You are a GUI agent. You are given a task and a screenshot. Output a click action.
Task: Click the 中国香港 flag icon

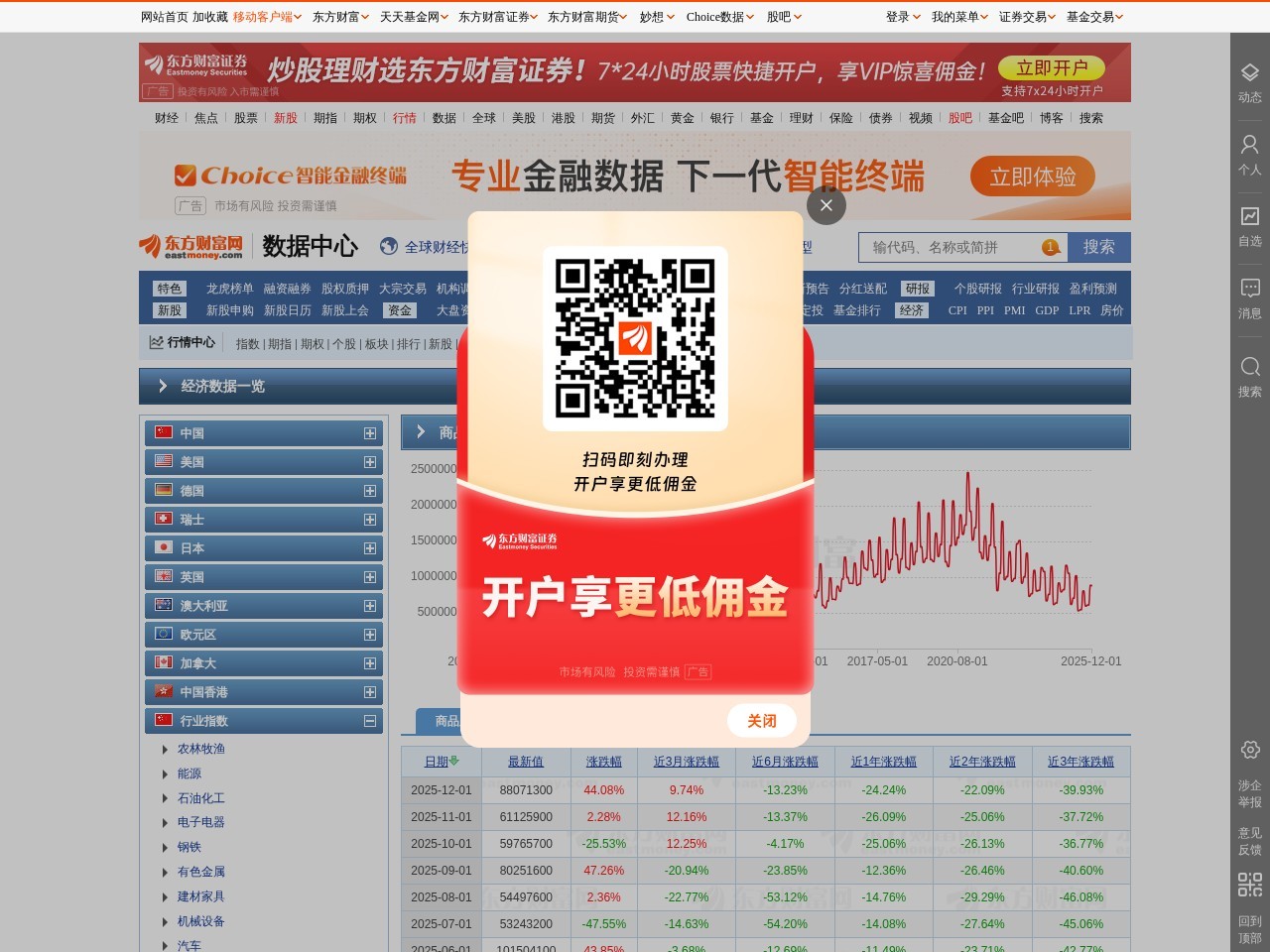(164, 691)
